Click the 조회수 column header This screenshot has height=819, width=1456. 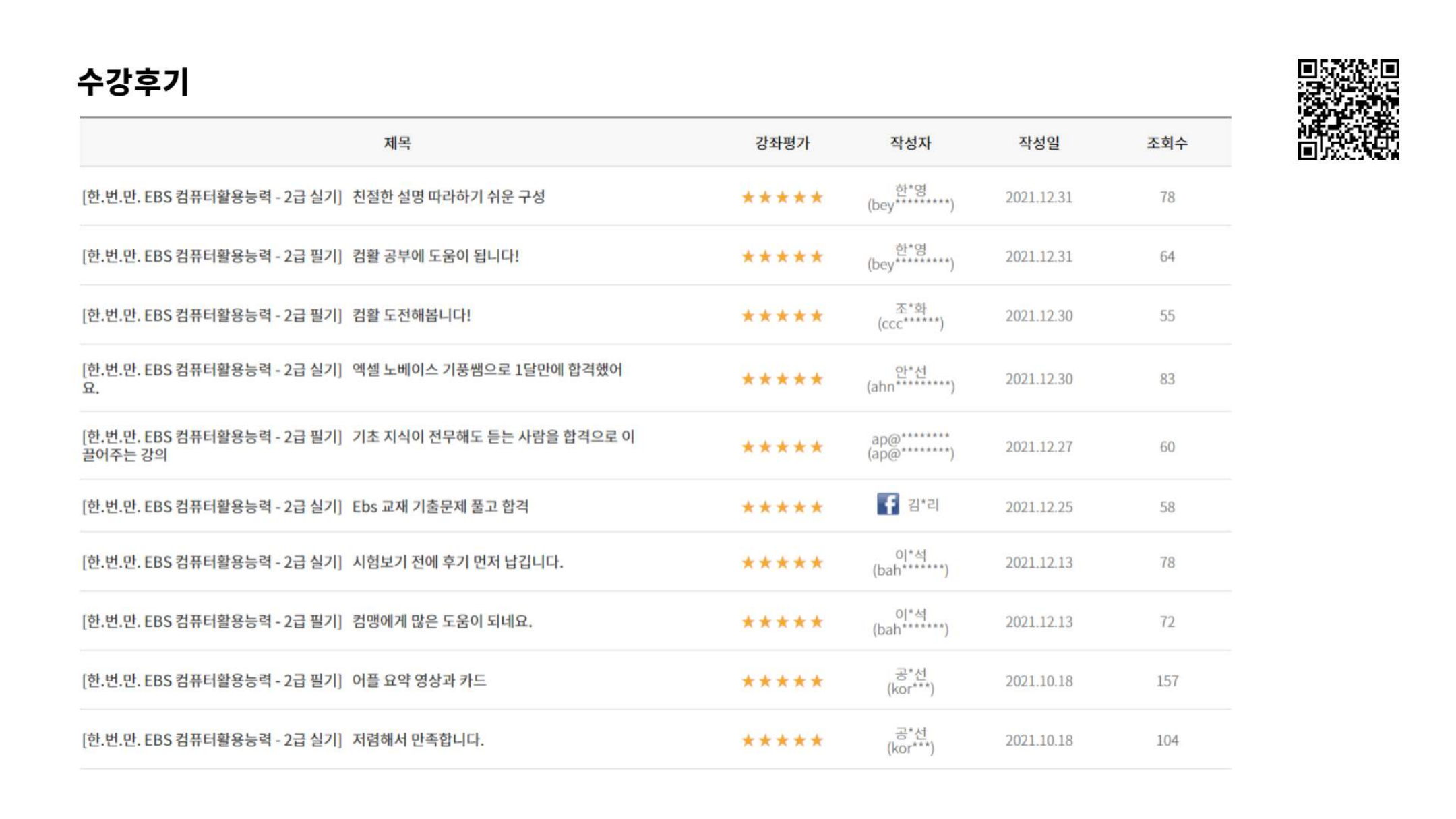tap(1167, 143)
